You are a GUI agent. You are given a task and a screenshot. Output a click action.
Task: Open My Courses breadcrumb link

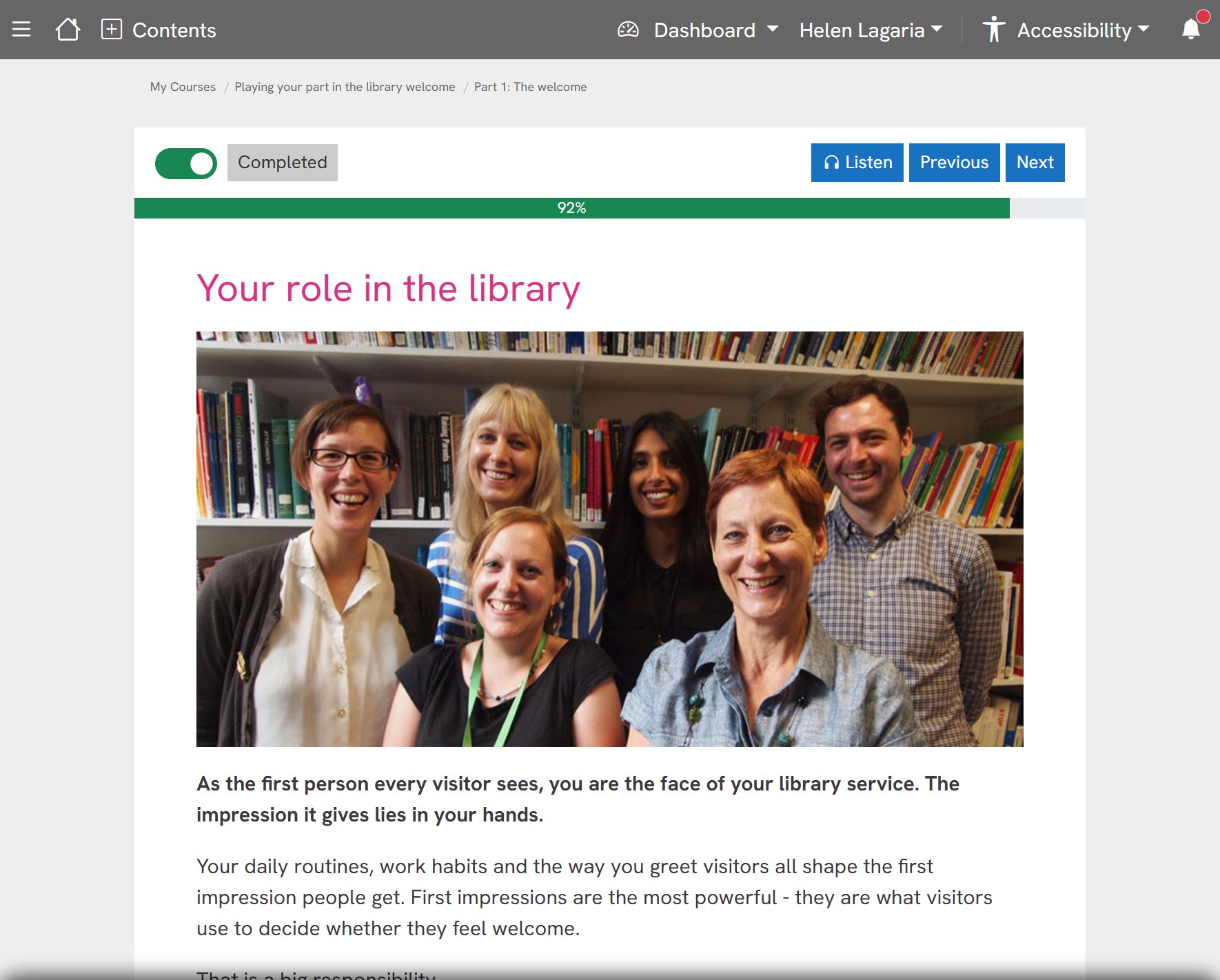183,87
